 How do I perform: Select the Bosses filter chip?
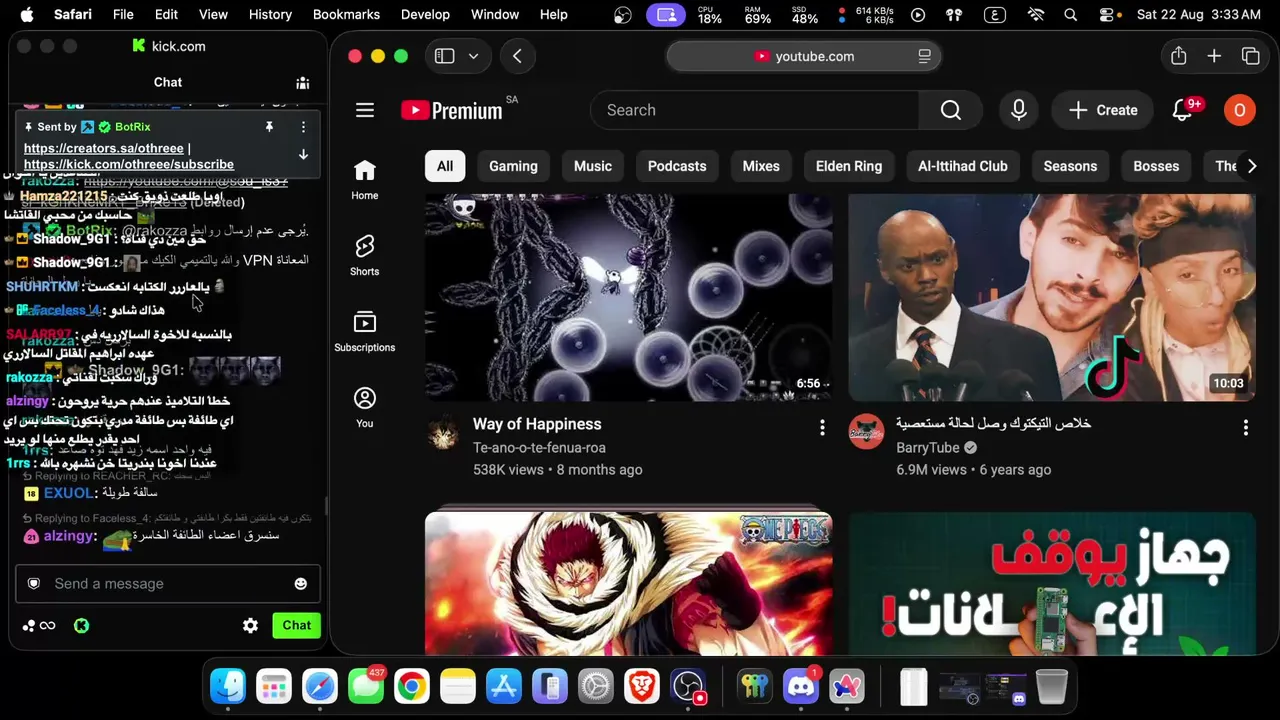click(1156, 166)
